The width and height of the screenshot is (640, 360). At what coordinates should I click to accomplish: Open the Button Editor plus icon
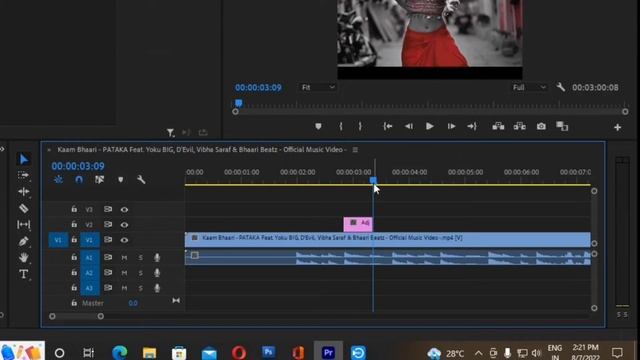click(618, 127)
